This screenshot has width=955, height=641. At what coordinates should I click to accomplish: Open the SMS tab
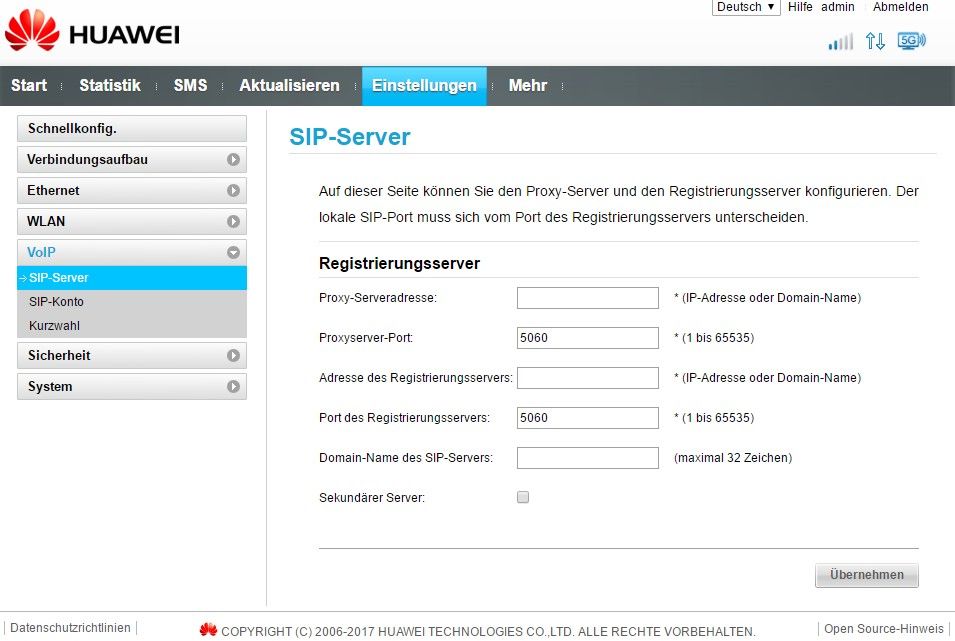pyautogui.click(x=190, y=86)
